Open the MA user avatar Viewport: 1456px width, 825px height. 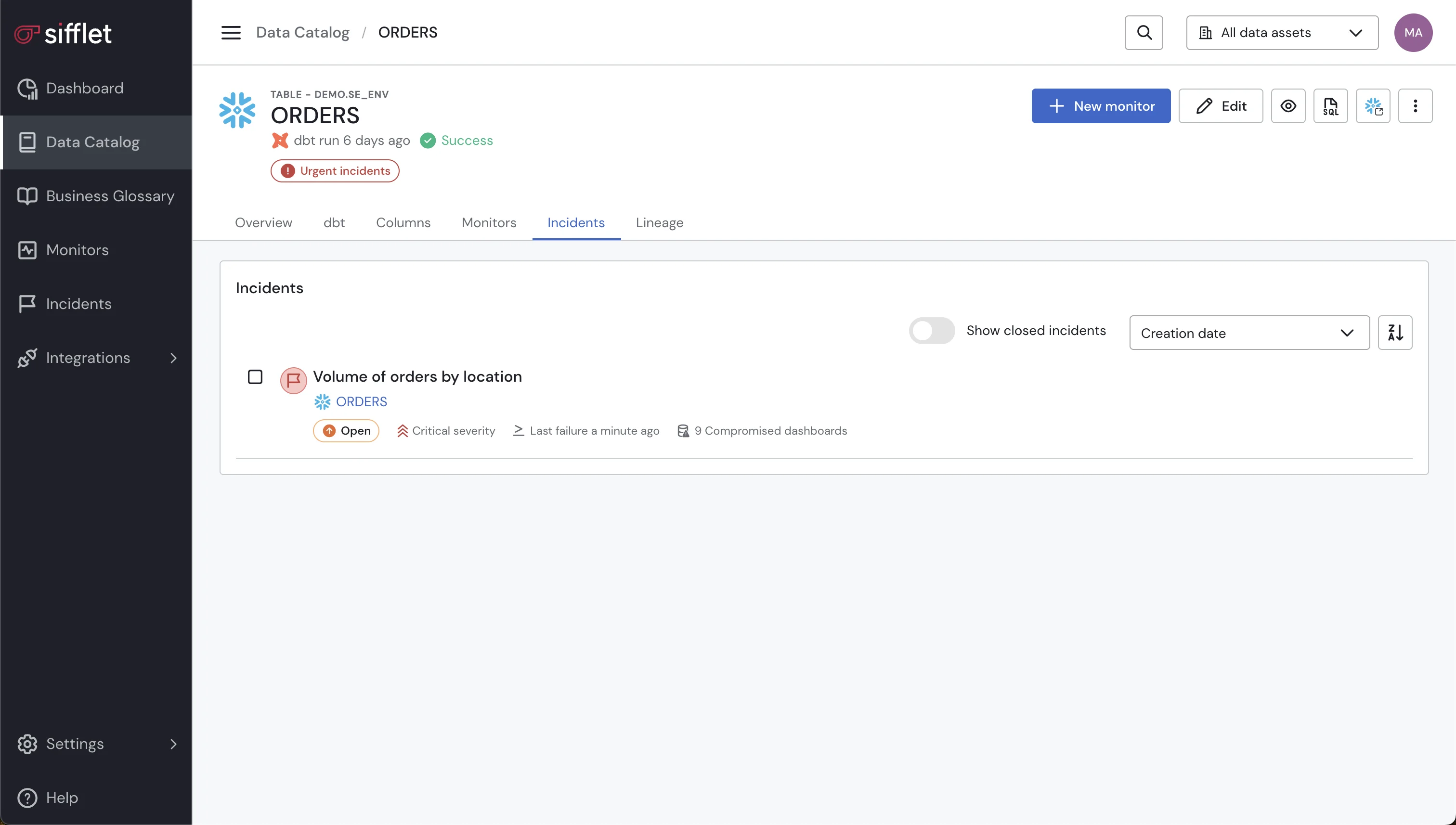tap(1413, 32)
